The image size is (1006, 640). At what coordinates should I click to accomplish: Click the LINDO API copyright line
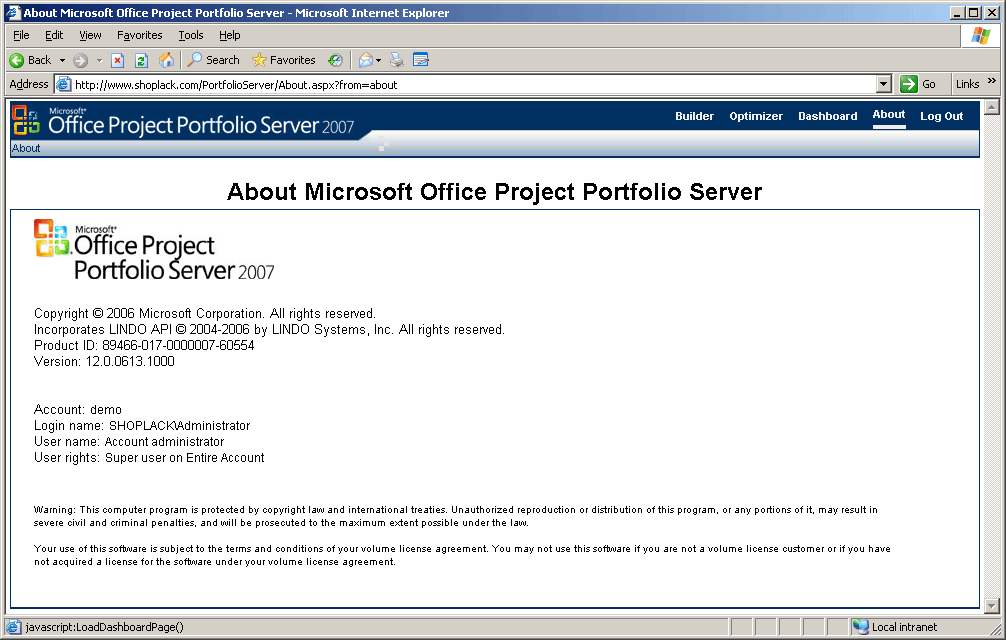[x=269, y=330]
